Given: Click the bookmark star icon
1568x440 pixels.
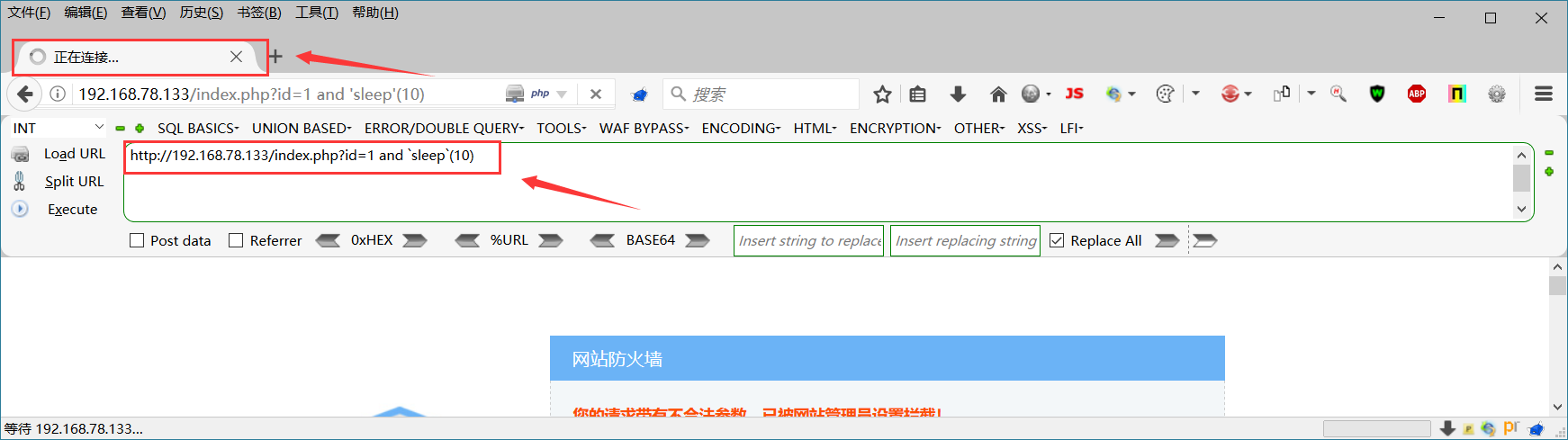Looking at the screenshot, I should (882, 94).
